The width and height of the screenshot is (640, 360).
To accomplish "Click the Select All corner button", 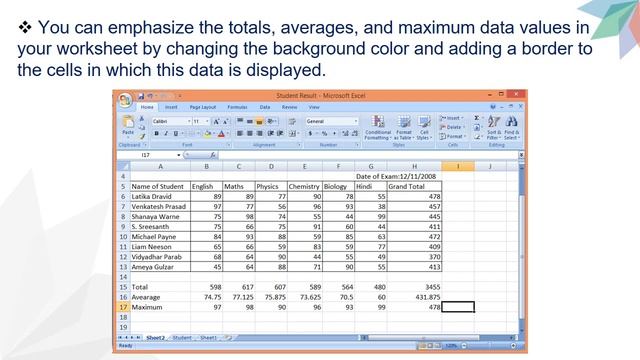I will [x=123, y=166].
